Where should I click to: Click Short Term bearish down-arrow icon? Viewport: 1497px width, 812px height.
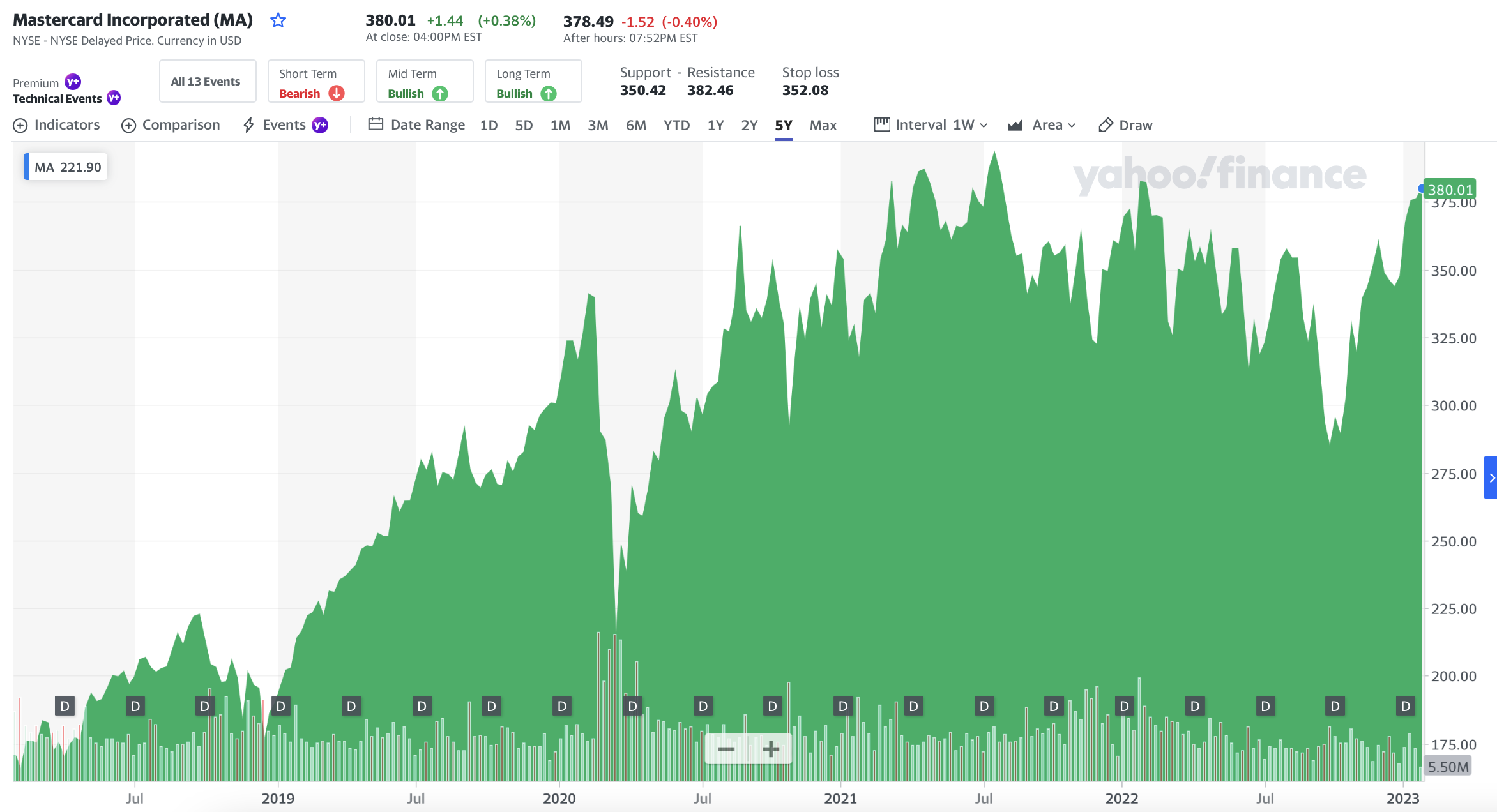click(337, 93)
